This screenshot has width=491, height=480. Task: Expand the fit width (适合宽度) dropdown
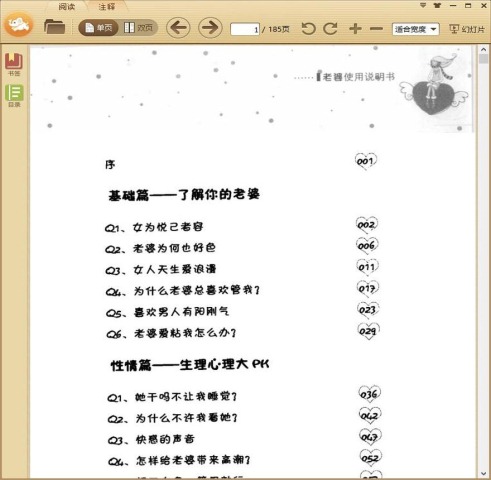point(416,29)
